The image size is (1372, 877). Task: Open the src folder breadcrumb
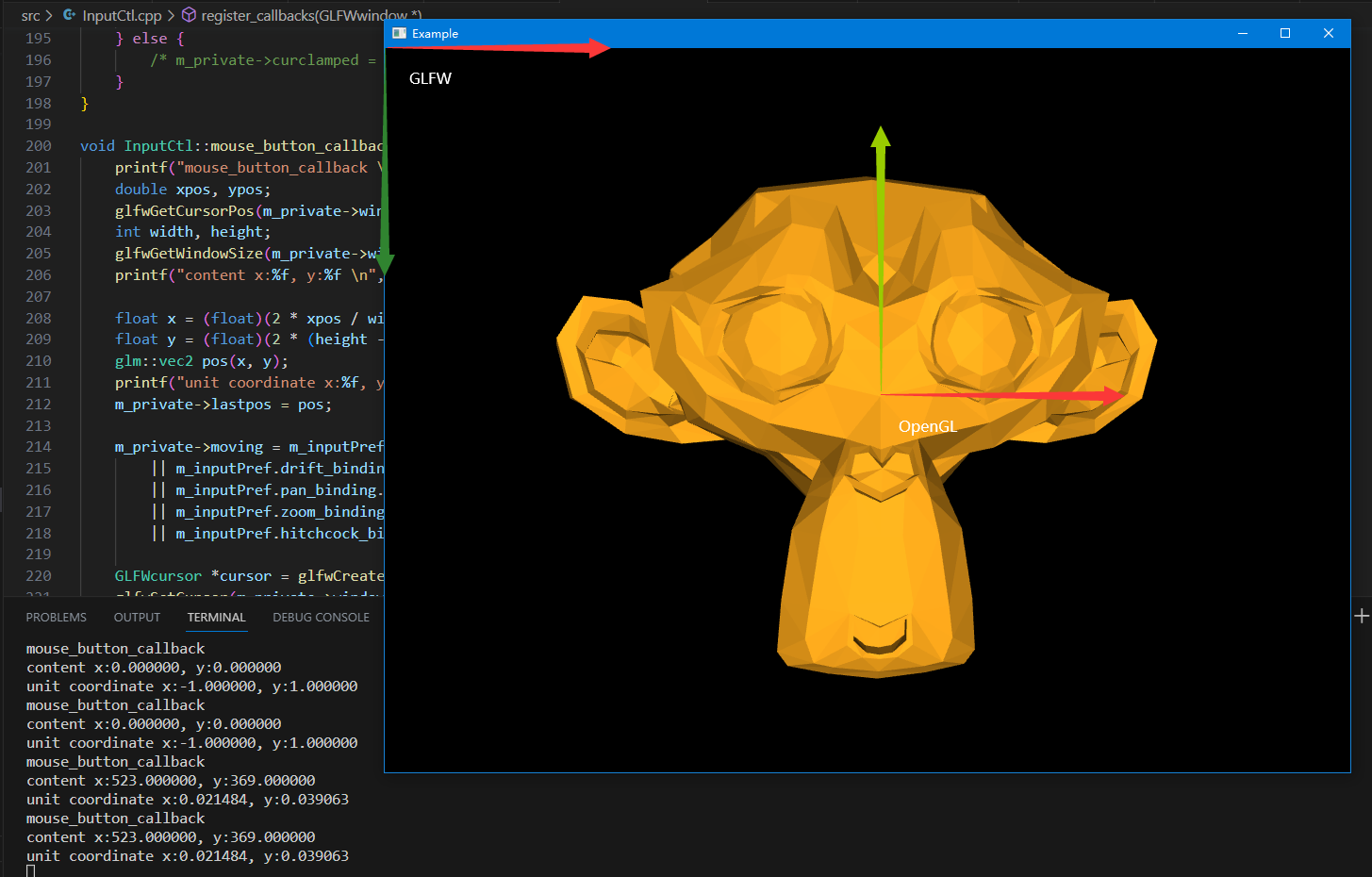[x=30, y=15]
